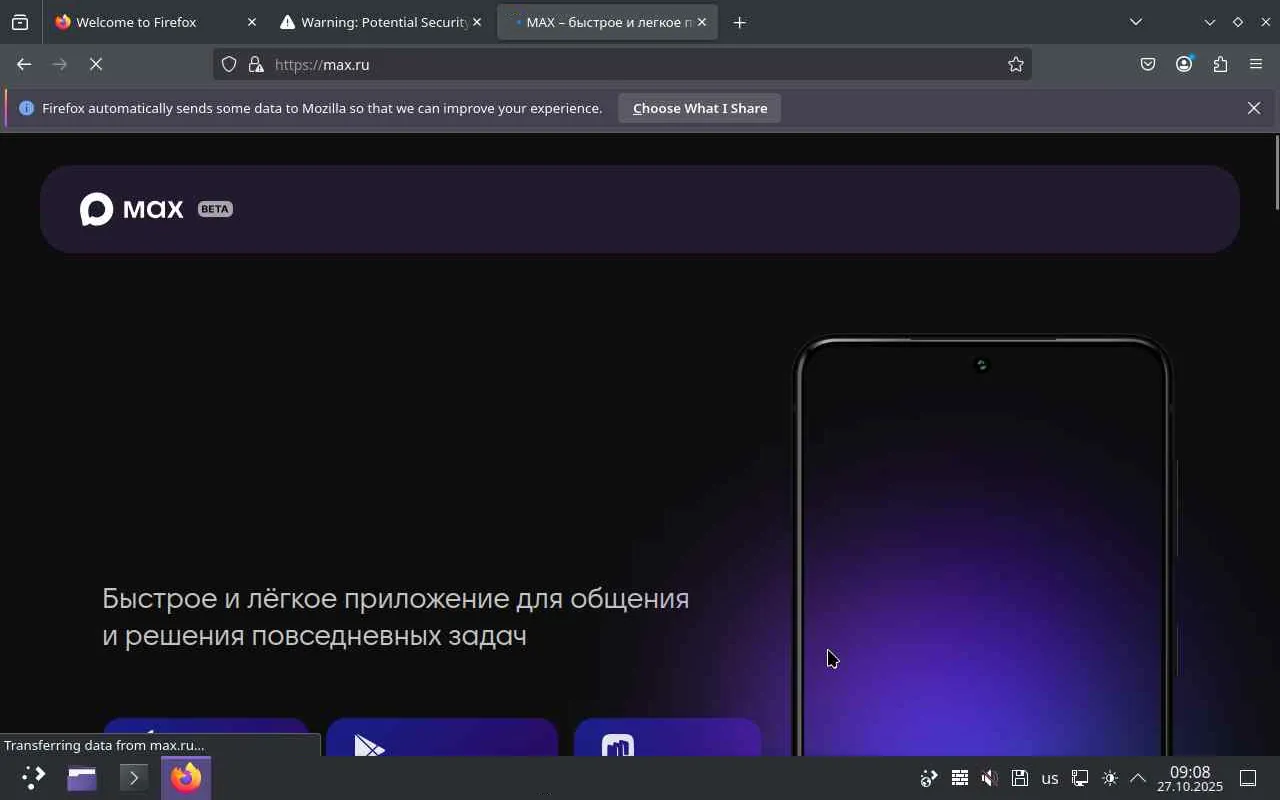Expand the list all tabs dropdown
The image size is (1280, 800).
click(1136, 22)
